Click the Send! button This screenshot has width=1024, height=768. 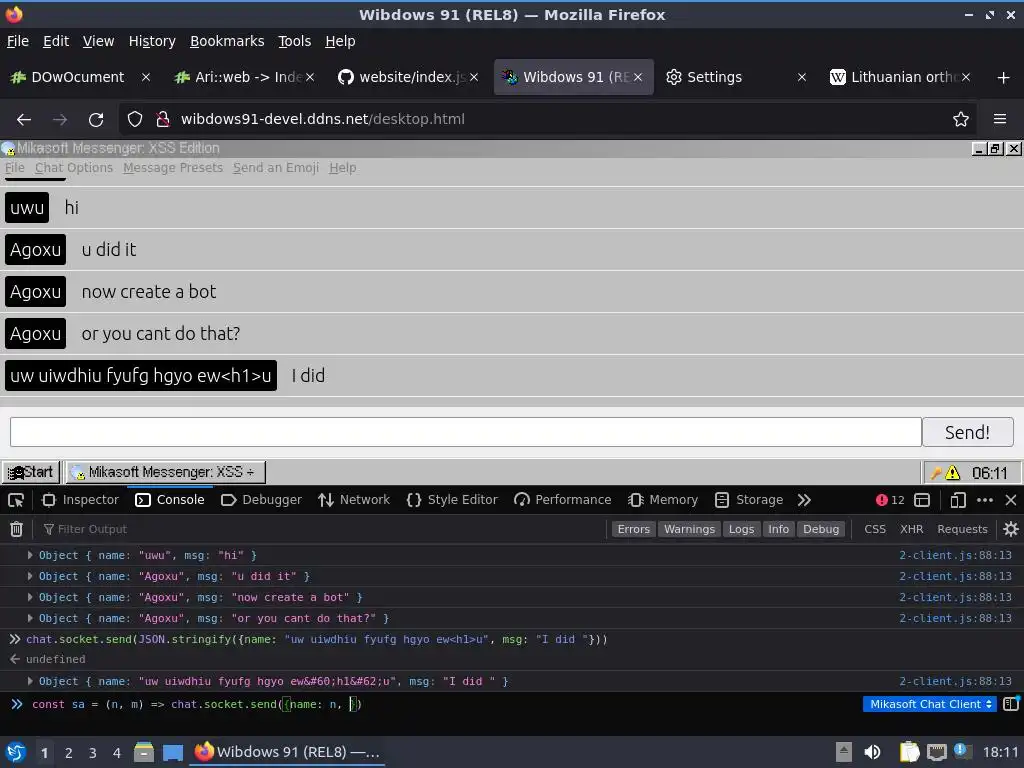pyautogui.click(x=967, y=432)
